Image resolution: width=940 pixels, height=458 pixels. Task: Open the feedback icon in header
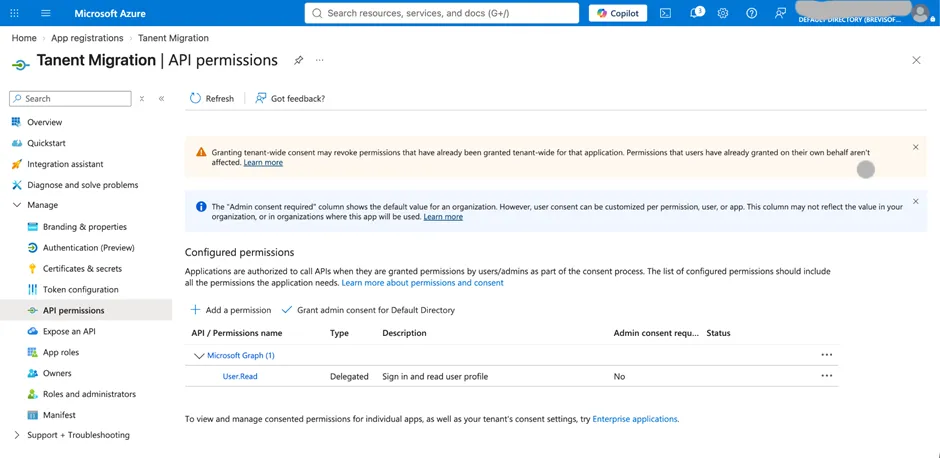click(x=780, y=13)
